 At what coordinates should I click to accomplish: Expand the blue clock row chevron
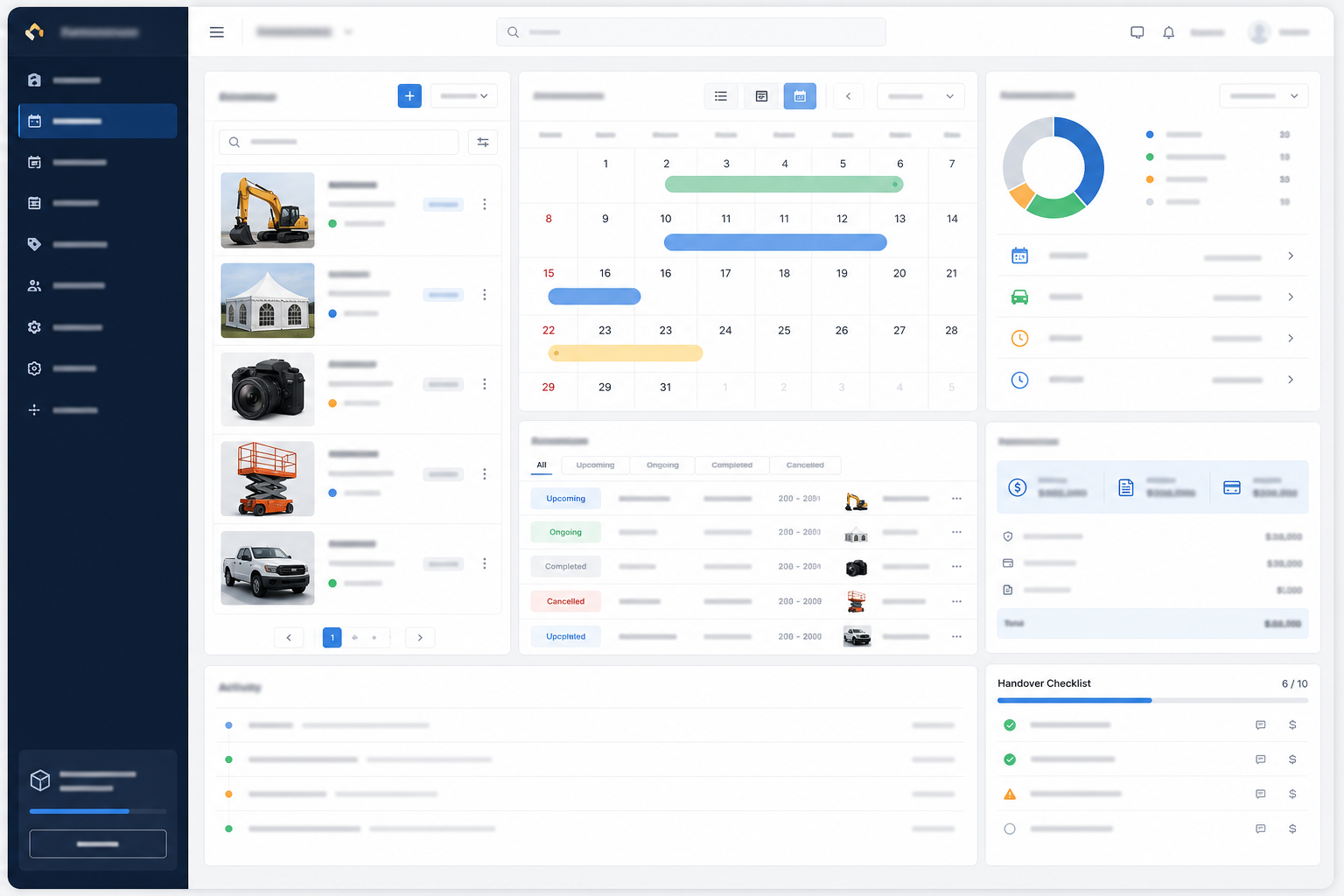[1291, 380]
